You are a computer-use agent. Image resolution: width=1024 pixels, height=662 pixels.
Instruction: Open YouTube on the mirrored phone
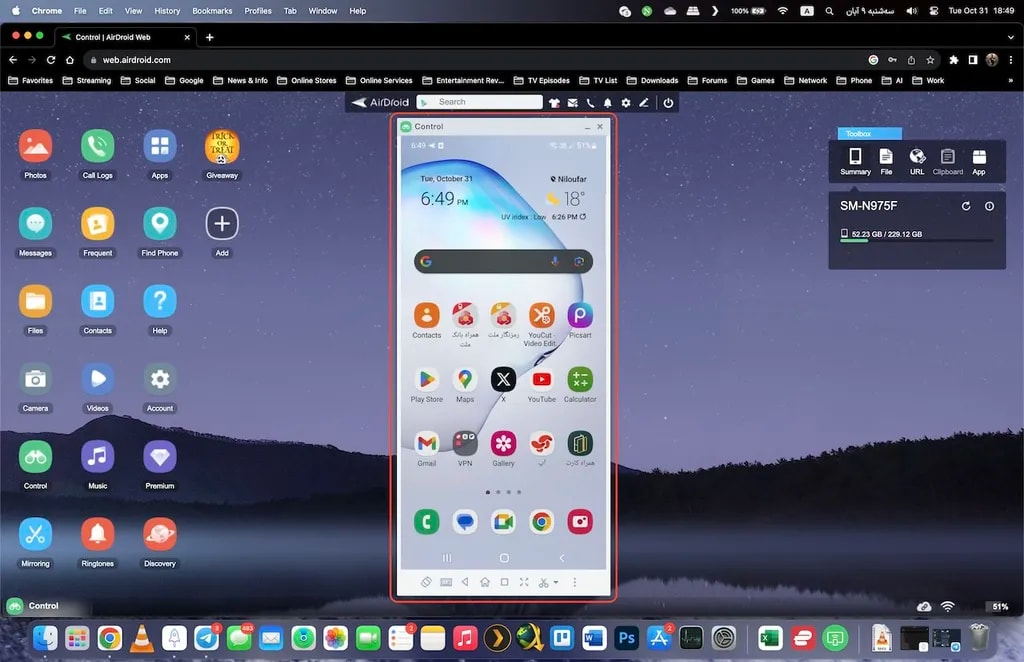coord(541,380)
